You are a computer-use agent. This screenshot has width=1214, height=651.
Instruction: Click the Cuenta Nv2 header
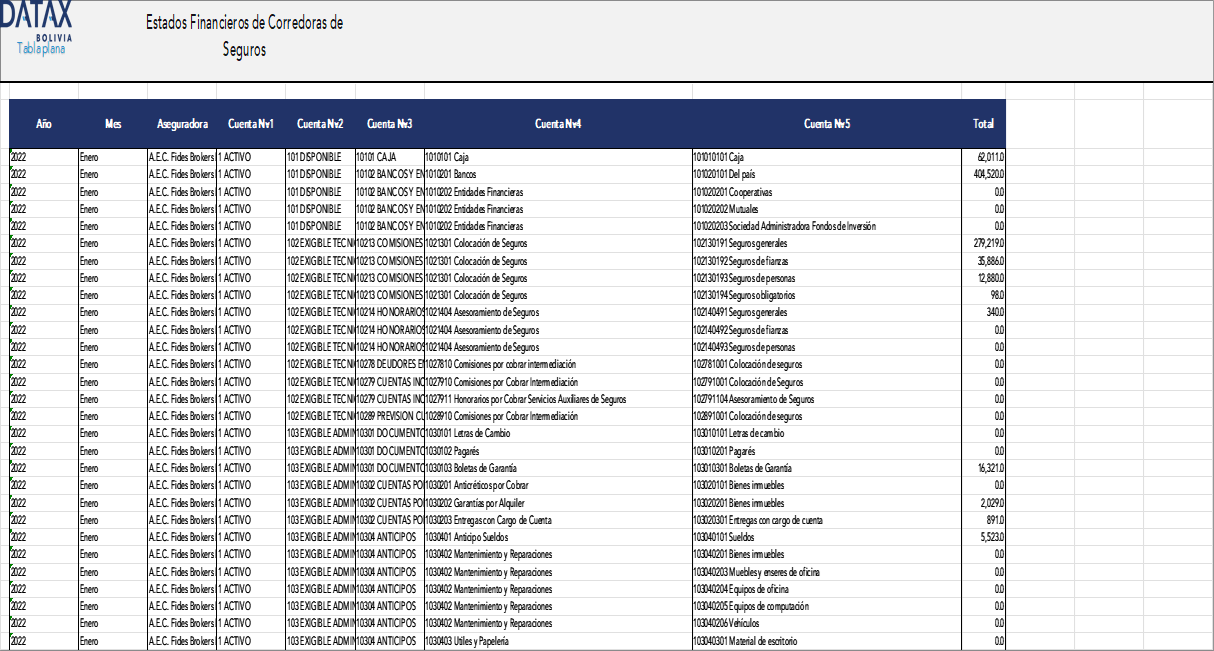pyautogui.click(x=320, y=124)
